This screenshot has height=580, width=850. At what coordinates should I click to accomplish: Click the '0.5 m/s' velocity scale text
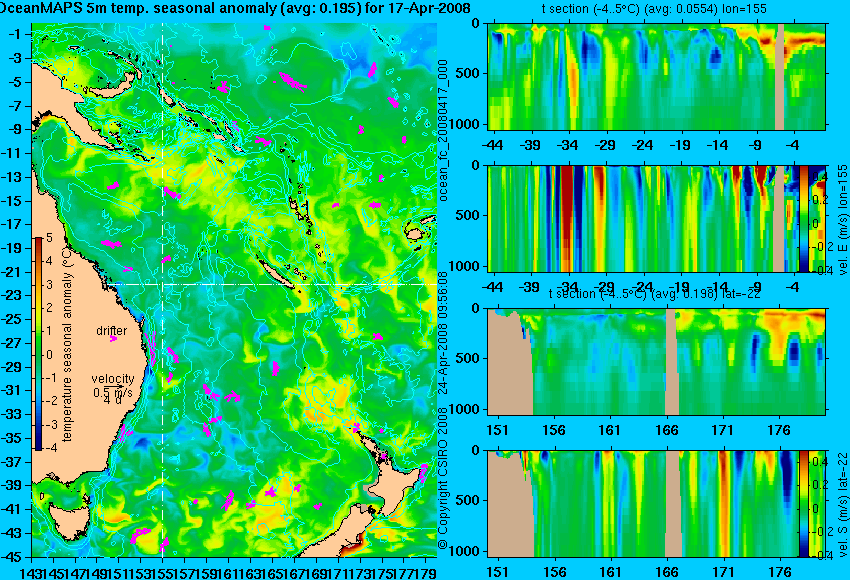pyautogui.click(x=113, y=392)
